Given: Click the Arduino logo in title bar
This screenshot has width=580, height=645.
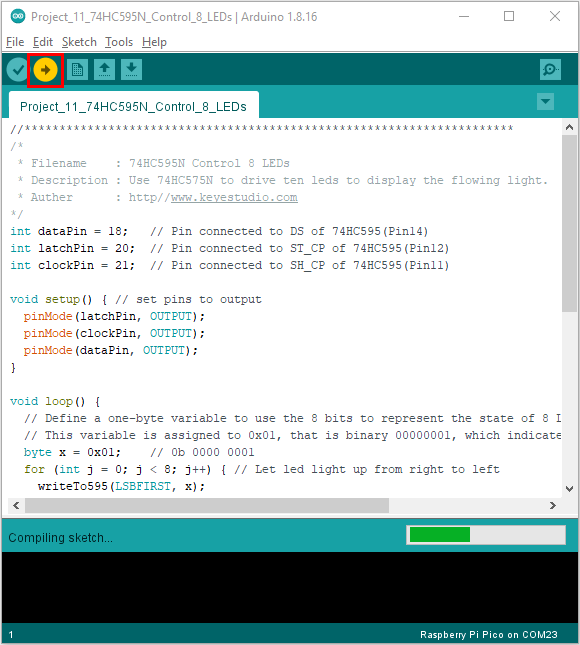Looking at the screenshot, I should coord(18,16).
